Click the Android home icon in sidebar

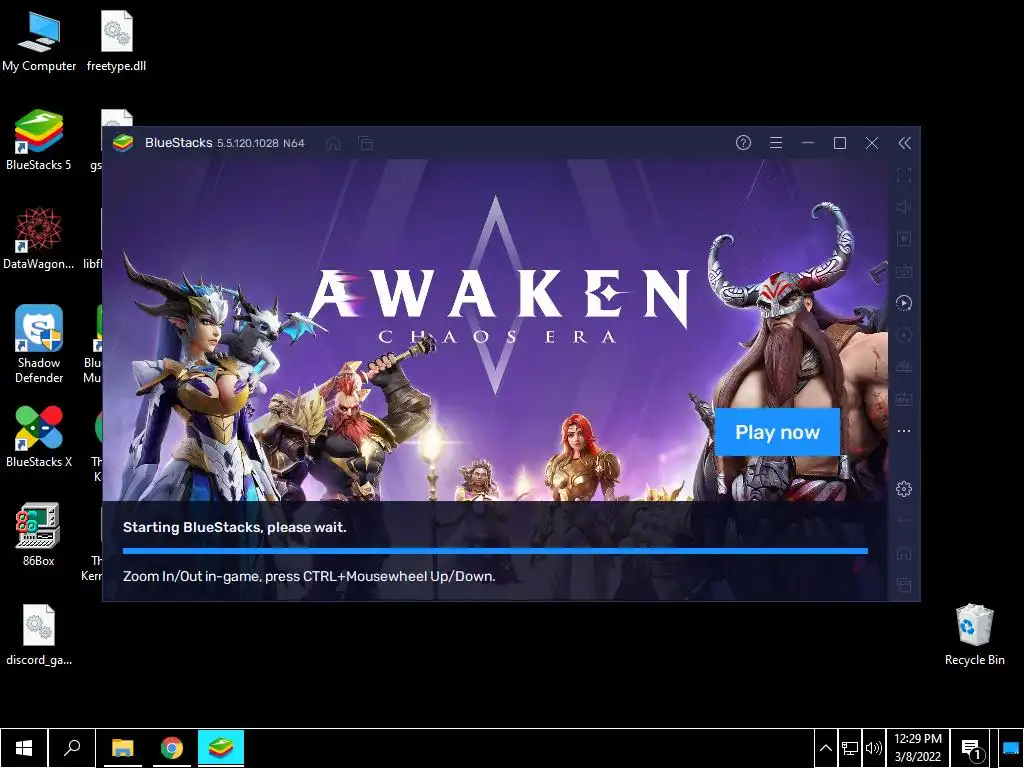coord(904,554)
